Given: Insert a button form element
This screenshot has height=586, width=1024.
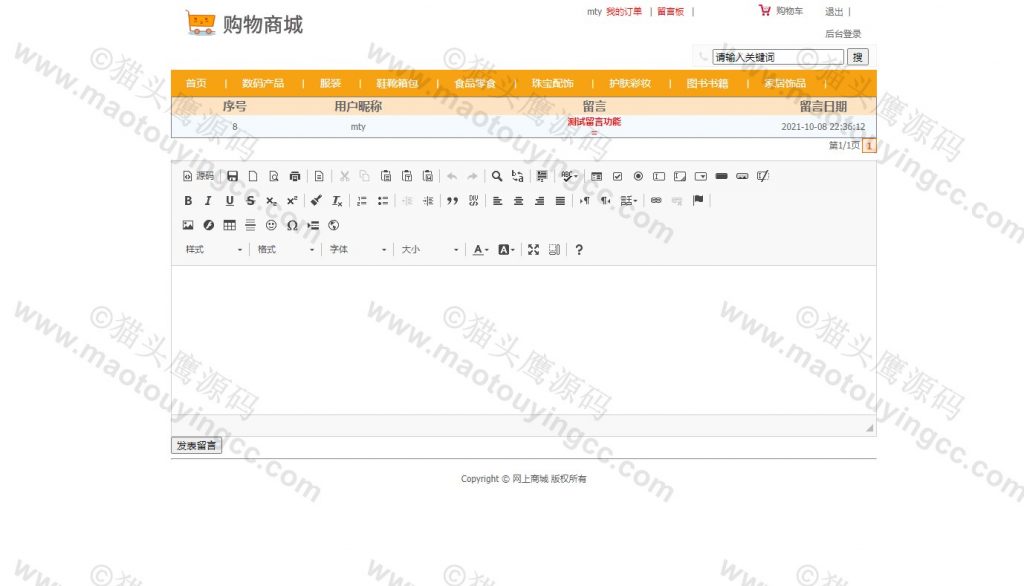Looking at the screenshot, I should (722, 176).
